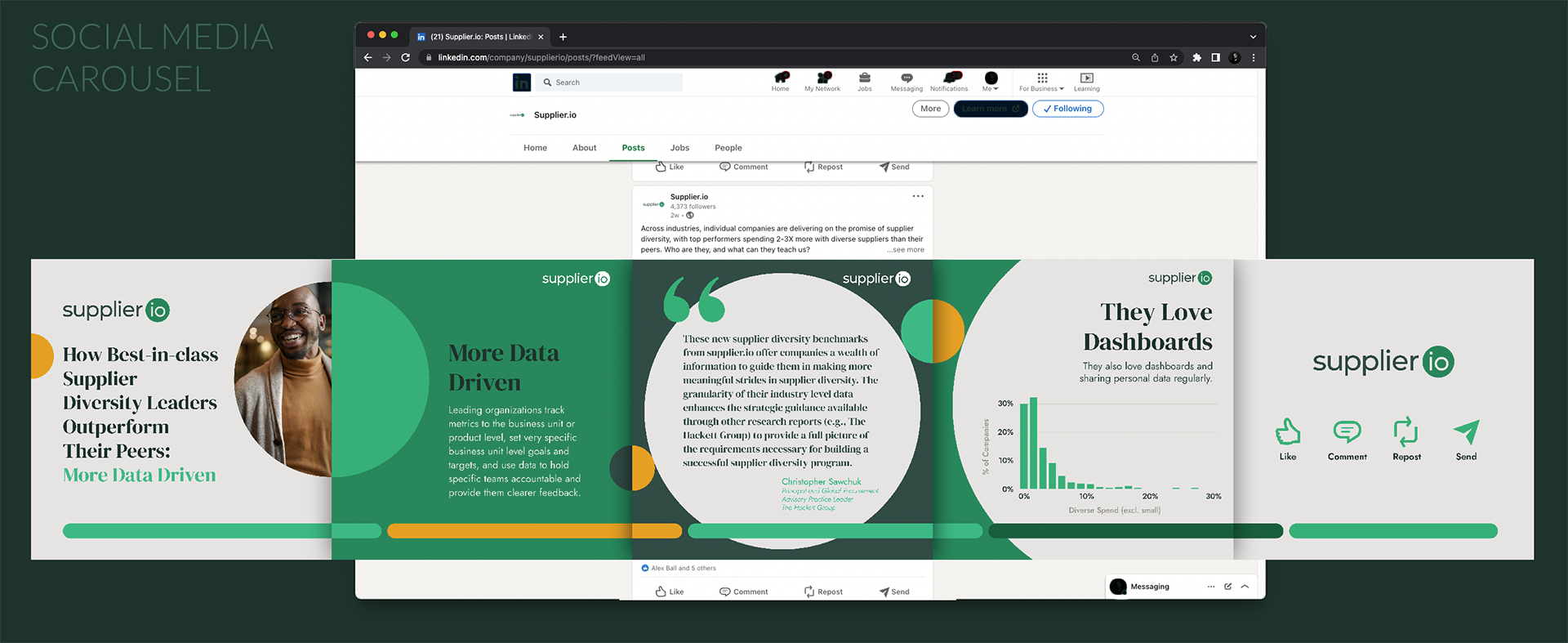Image resolution: width=1568 pixels, height=643 pixels.
Task: Send the post from the bottom action bar
Action: pyautogui.click(x=894, y=592)
